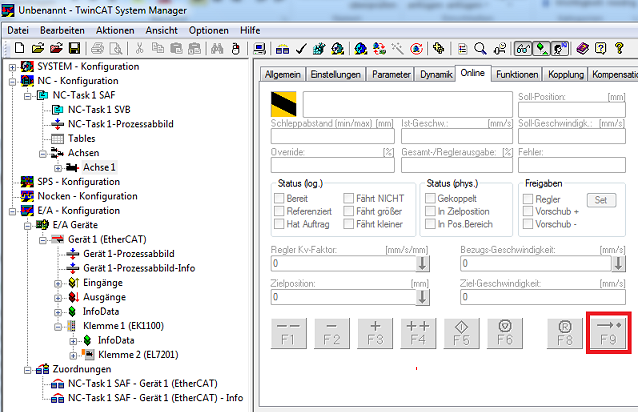
Task: Save the configuration with the floppy disk icon
Action: pos(74,49)
